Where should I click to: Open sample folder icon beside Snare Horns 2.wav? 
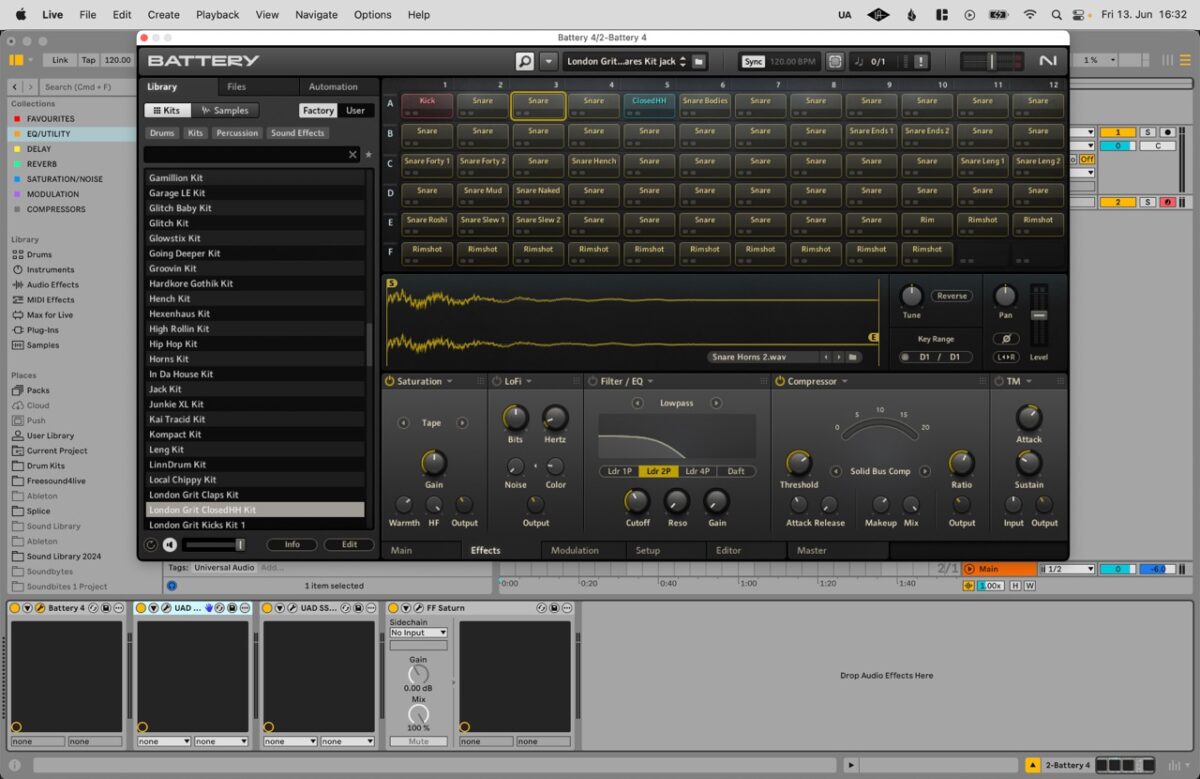pyautogui.click(x=853, y=357)
